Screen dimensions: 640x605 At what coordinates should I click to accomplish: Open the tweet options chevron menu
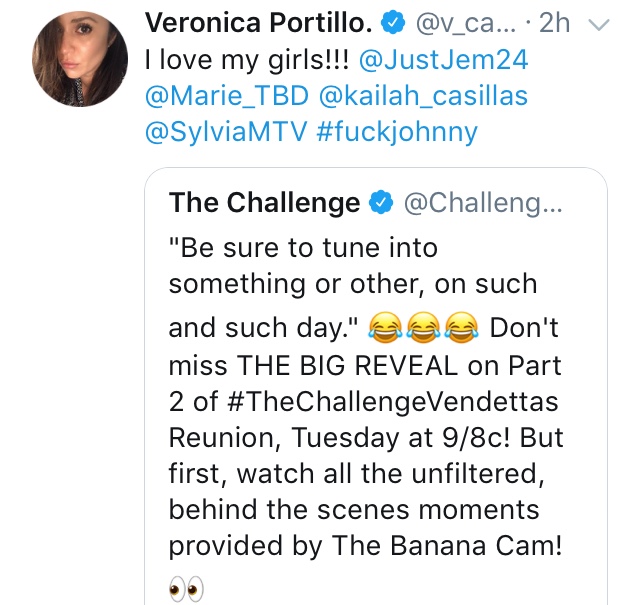coord(598,25)
